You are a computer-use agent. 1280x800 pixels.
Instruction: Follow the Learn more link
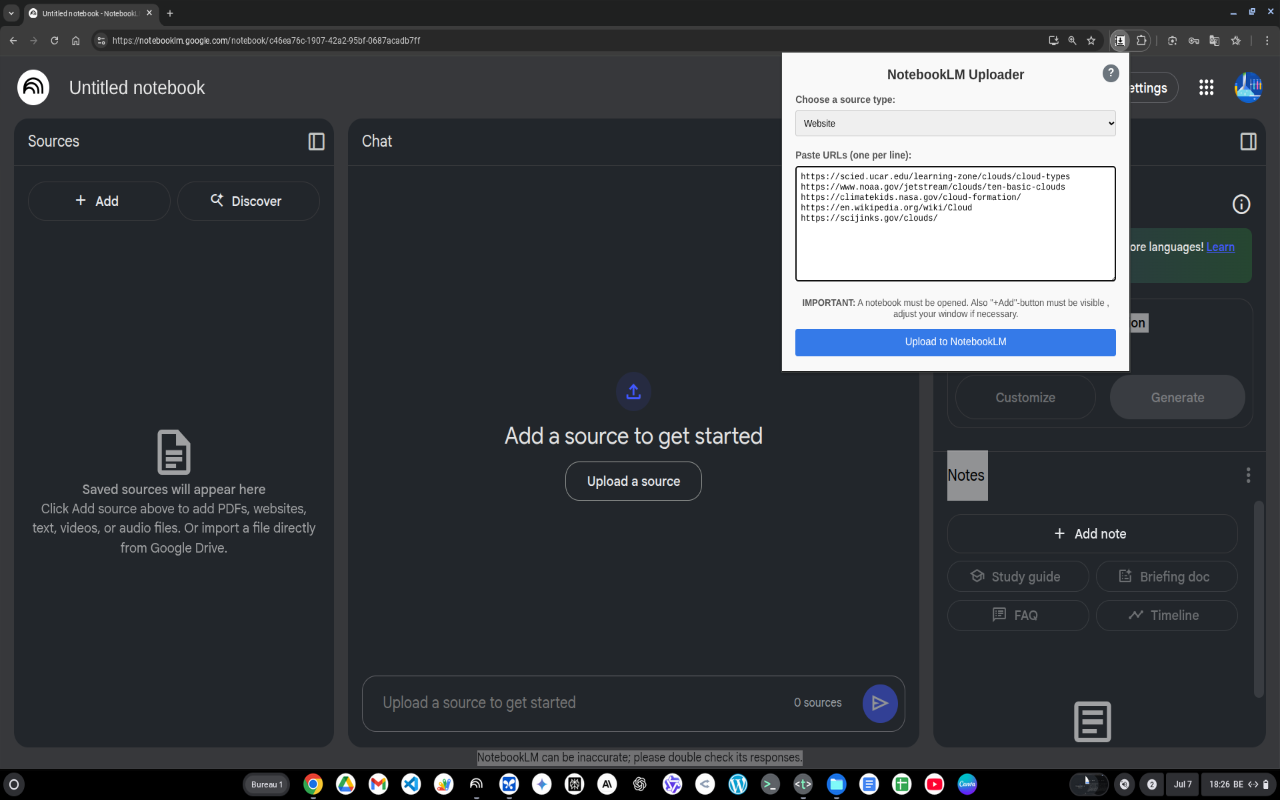1220,247
